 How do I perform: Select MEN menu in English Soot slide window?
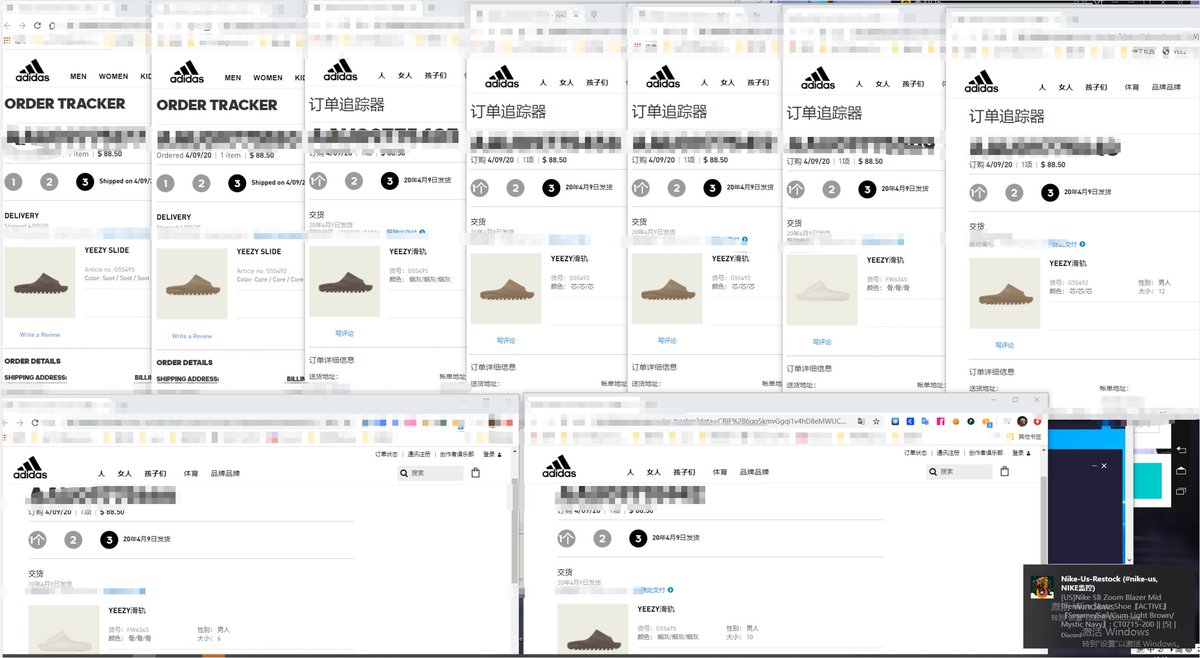pyautogui.click(x=78, y=76)
